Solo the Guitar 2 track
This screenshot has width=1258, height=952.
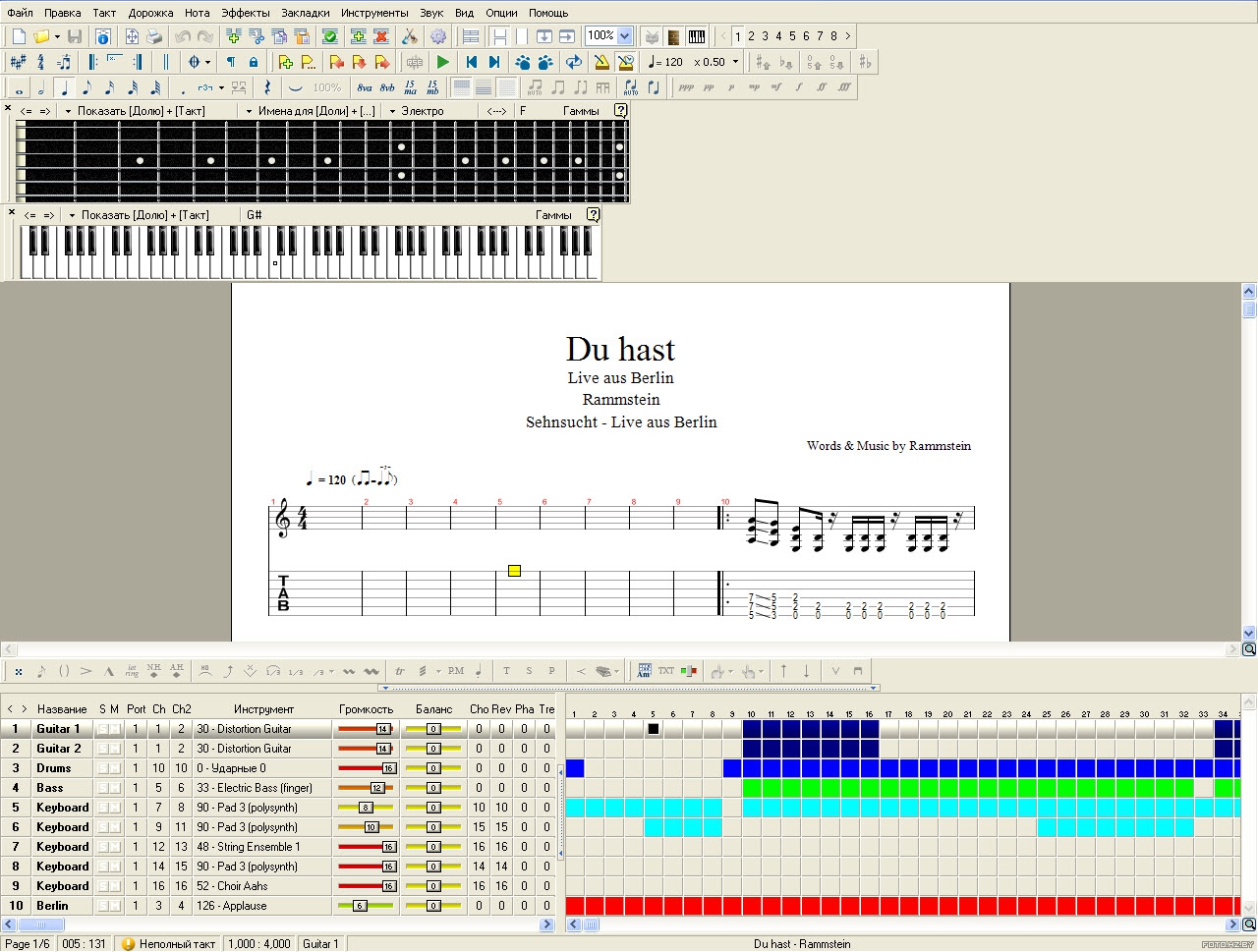pos(102,749)
